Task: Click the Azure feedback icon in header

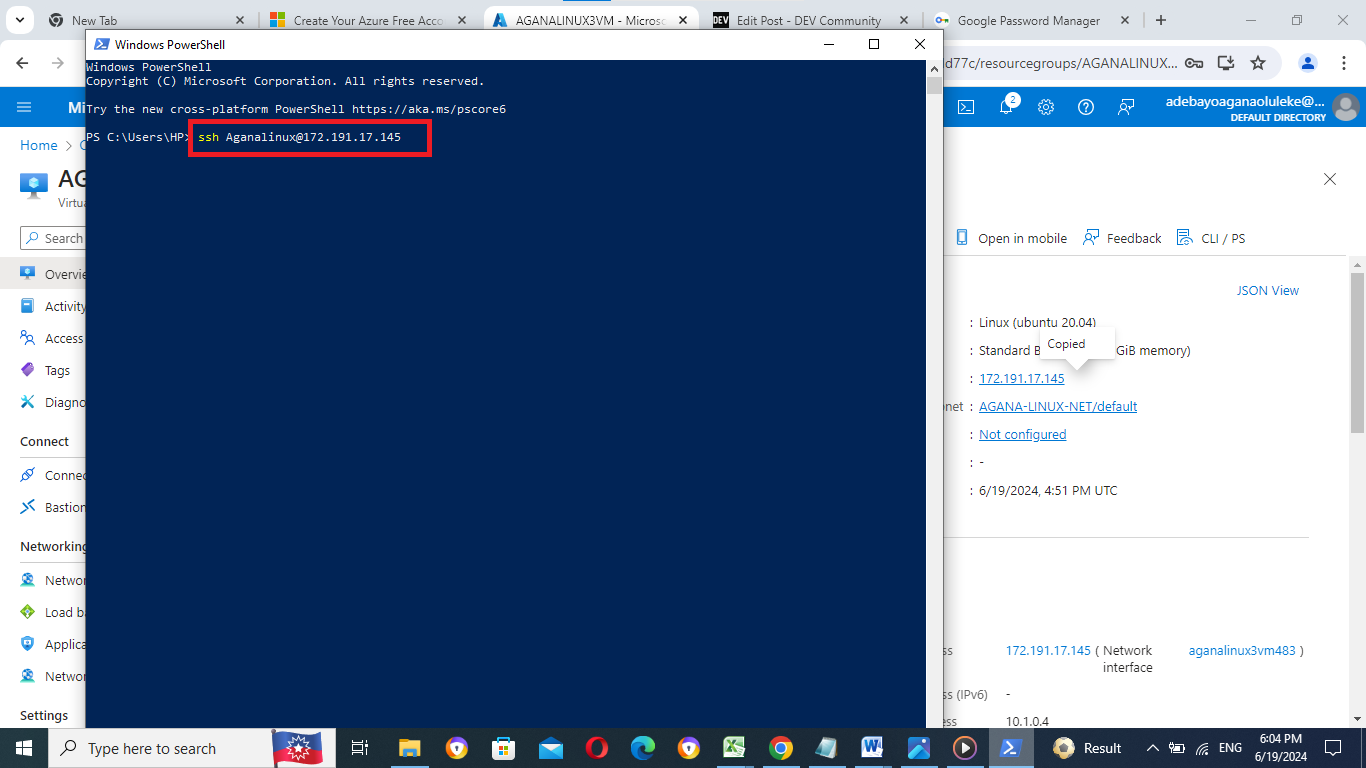Action: click(x=1126, y=107)
